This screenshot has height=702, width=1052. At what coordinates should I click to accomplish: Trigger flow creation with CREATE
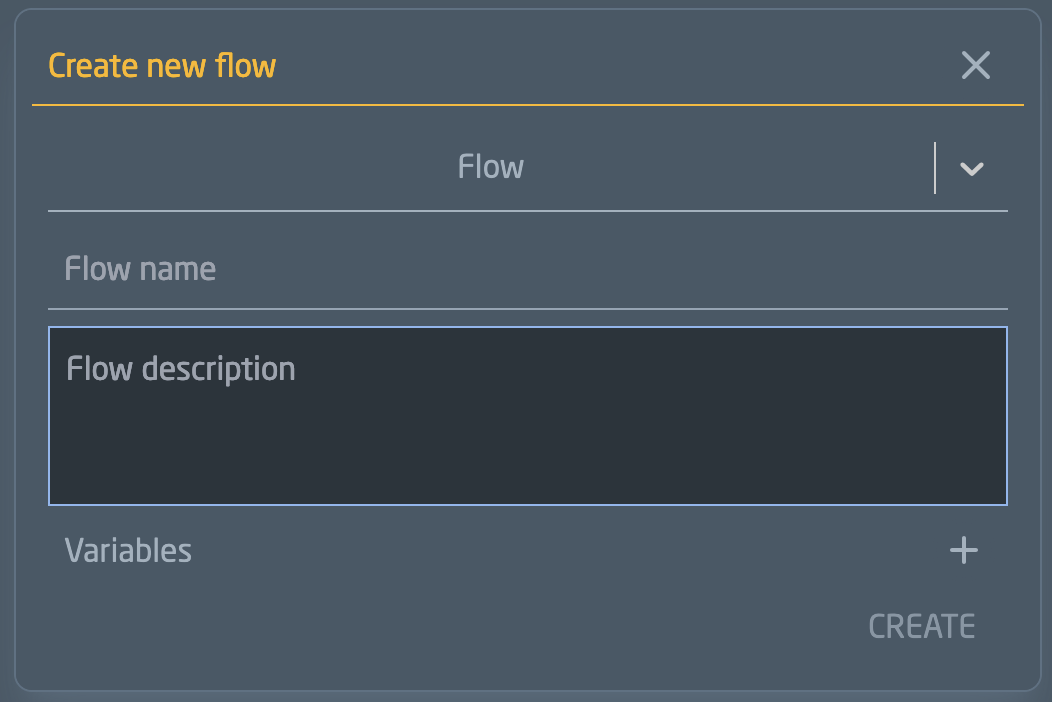point(921,625)
